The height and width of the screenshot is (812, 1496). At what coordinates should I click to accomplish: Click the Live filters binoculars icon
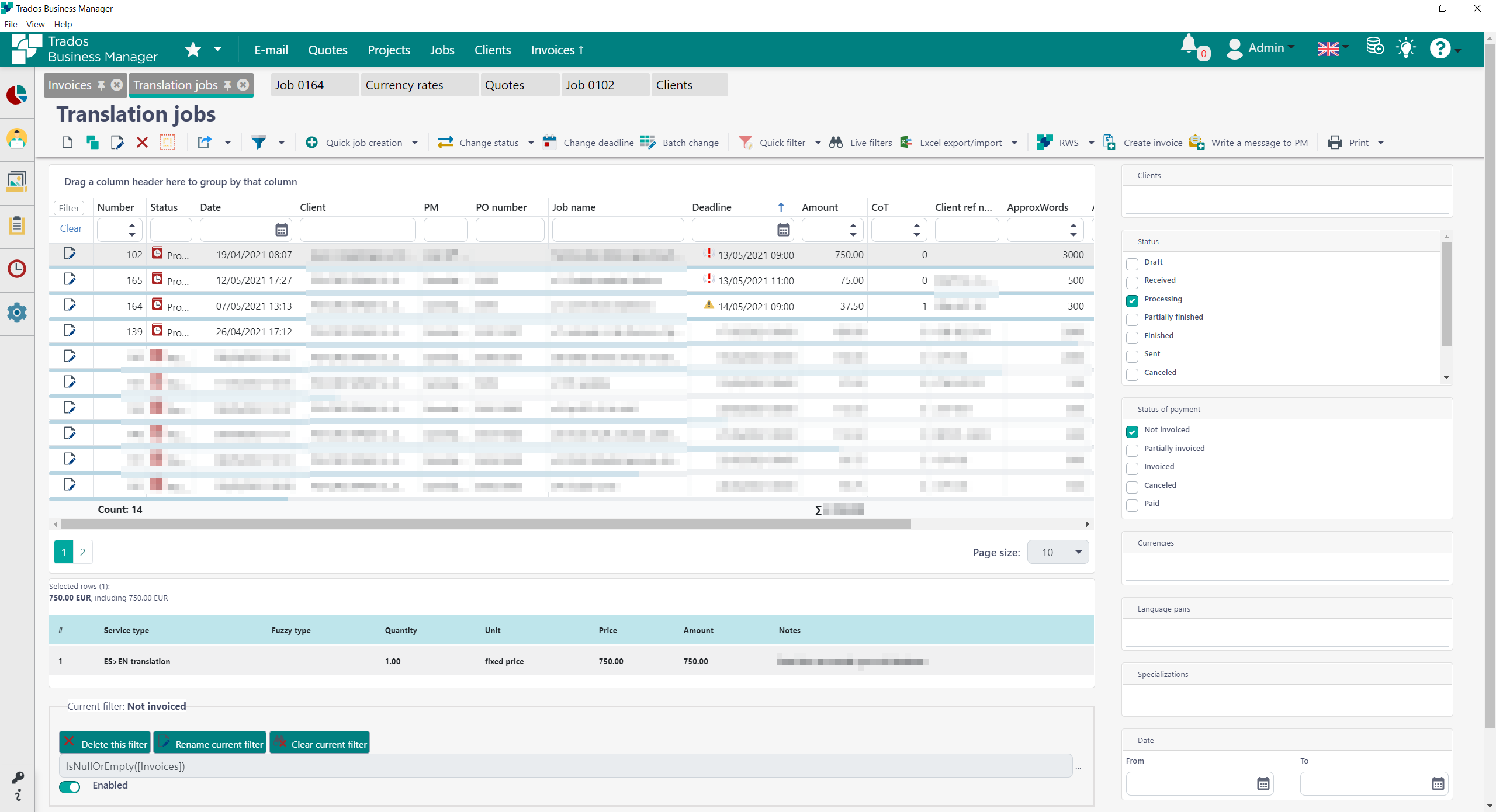click(x=836, y=143)
